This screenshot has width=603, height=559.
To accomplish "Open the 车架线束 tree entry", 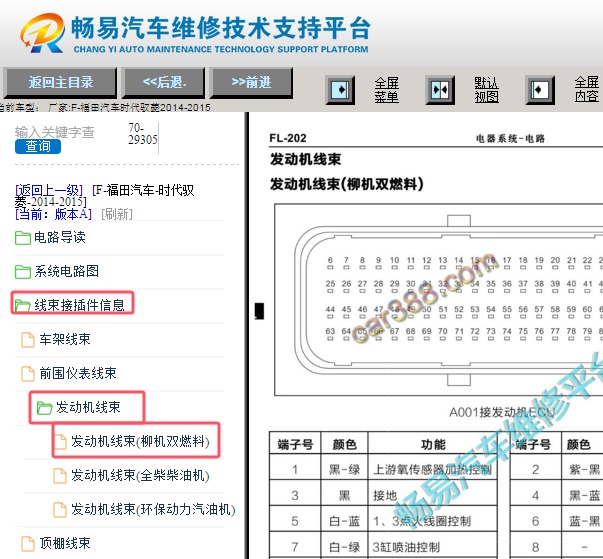I will click(65, 339).
